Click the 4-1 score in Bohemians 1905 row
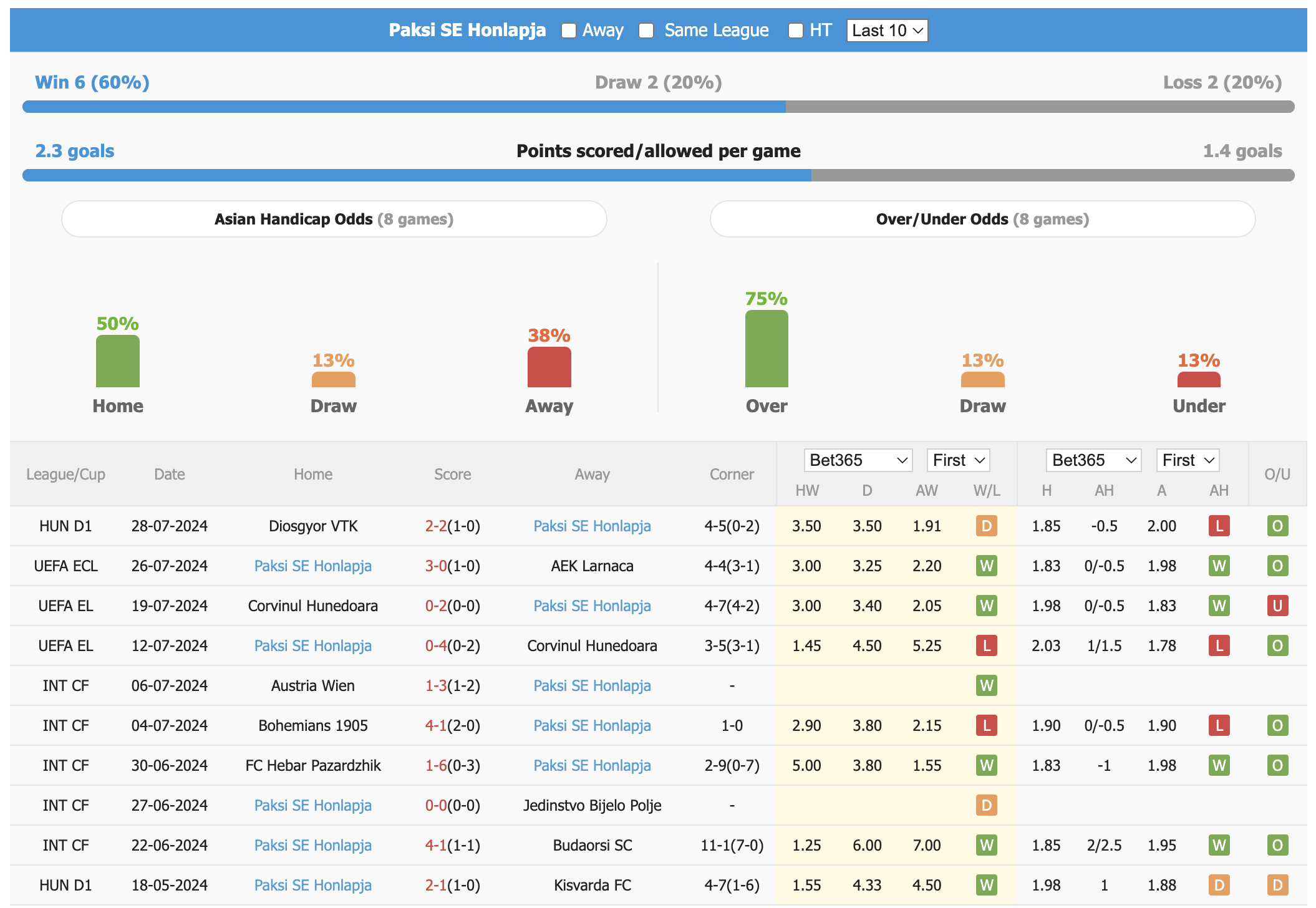This screenshot has width=1316, height=908. click(436, 725)
